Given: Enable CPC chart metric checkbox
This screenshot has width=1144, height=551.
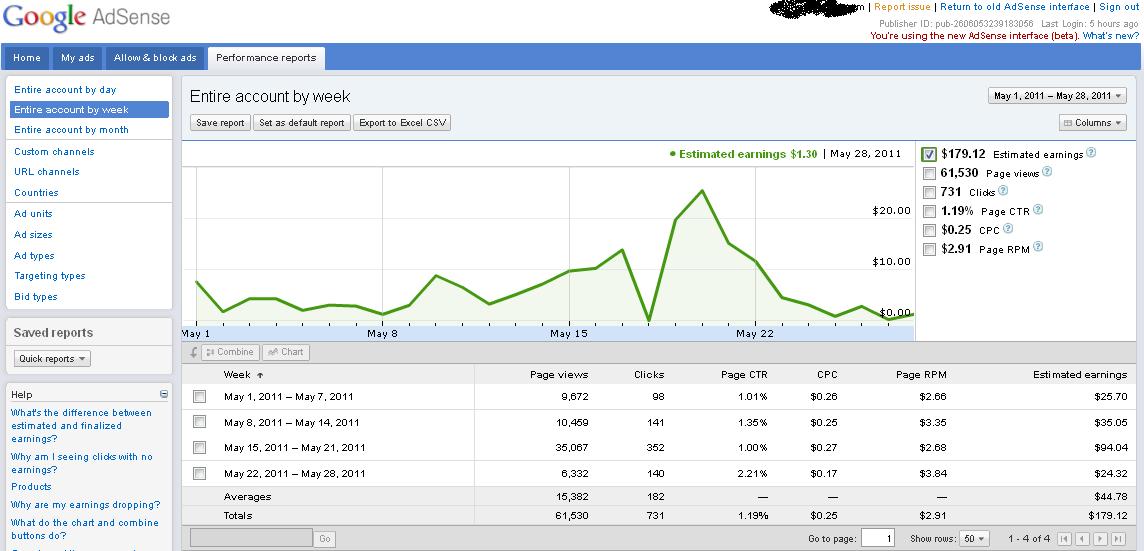Looking at the screenshot, I should tap(929, 231).
